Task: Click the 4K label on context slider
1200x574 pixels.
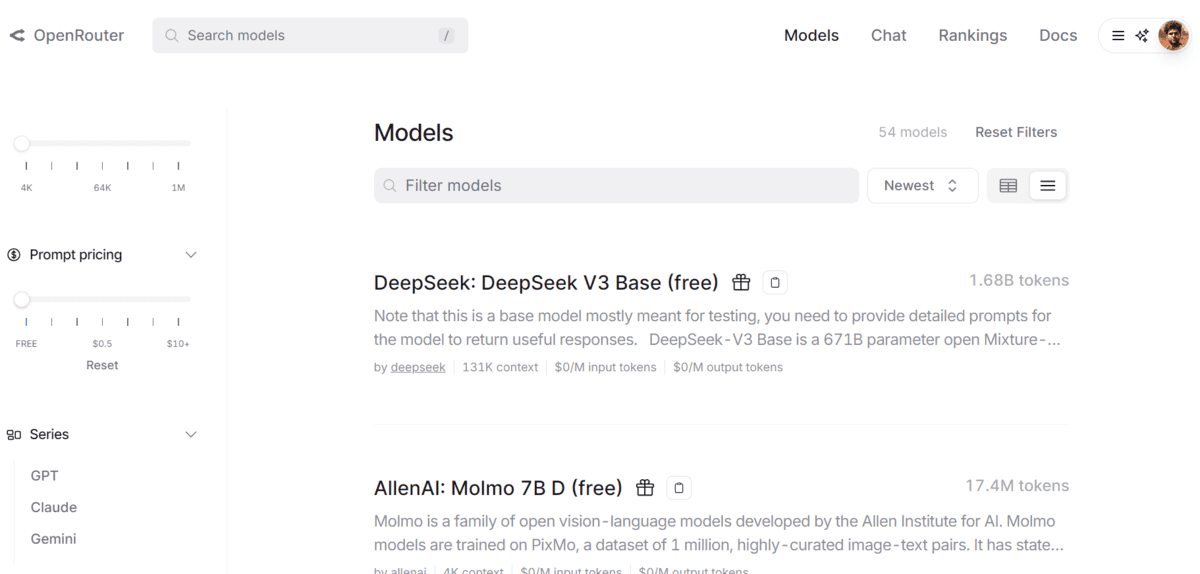Action: click(x=26, y=188)
